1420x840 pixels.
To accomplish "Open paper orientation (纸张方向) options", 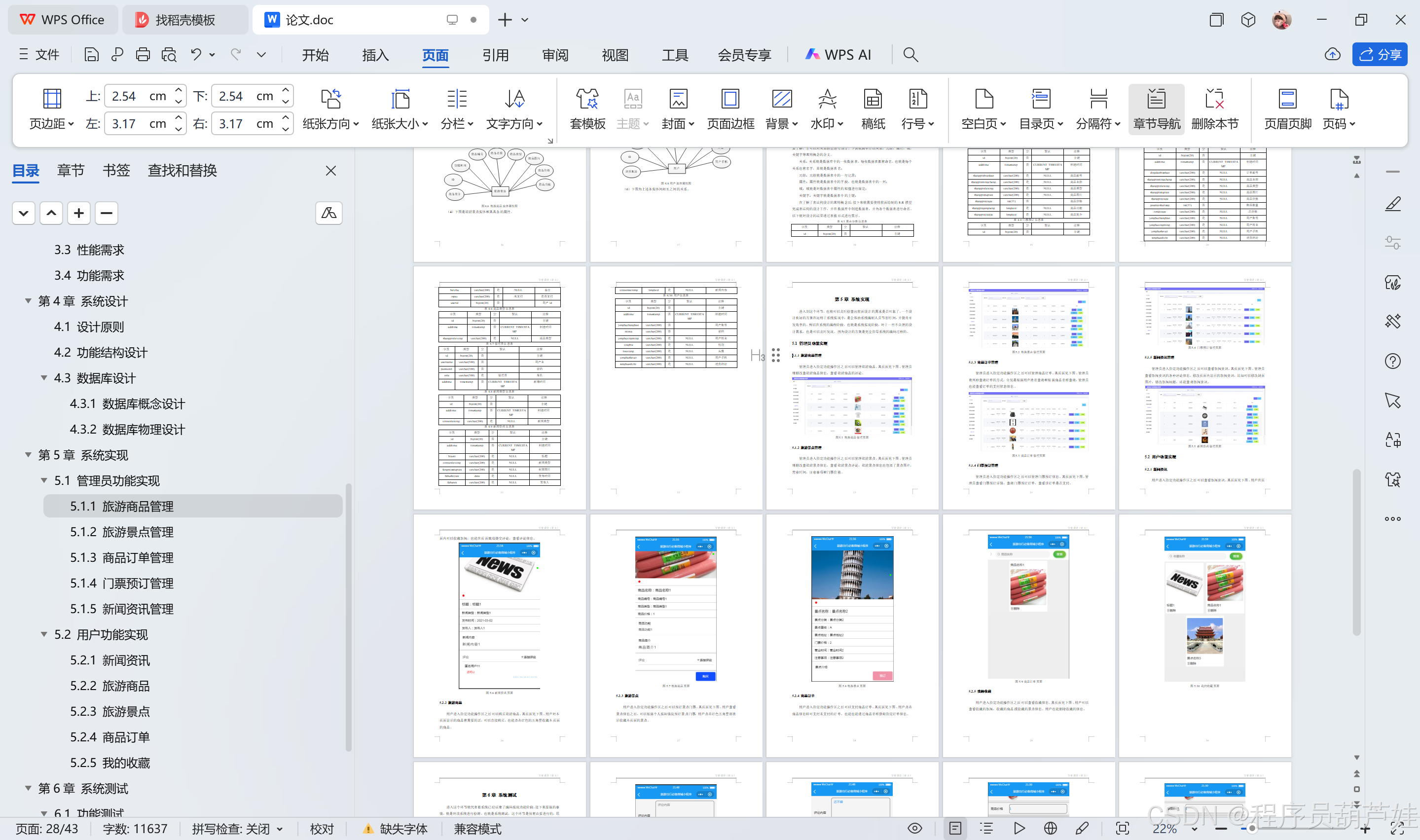I will pos(330,109).
